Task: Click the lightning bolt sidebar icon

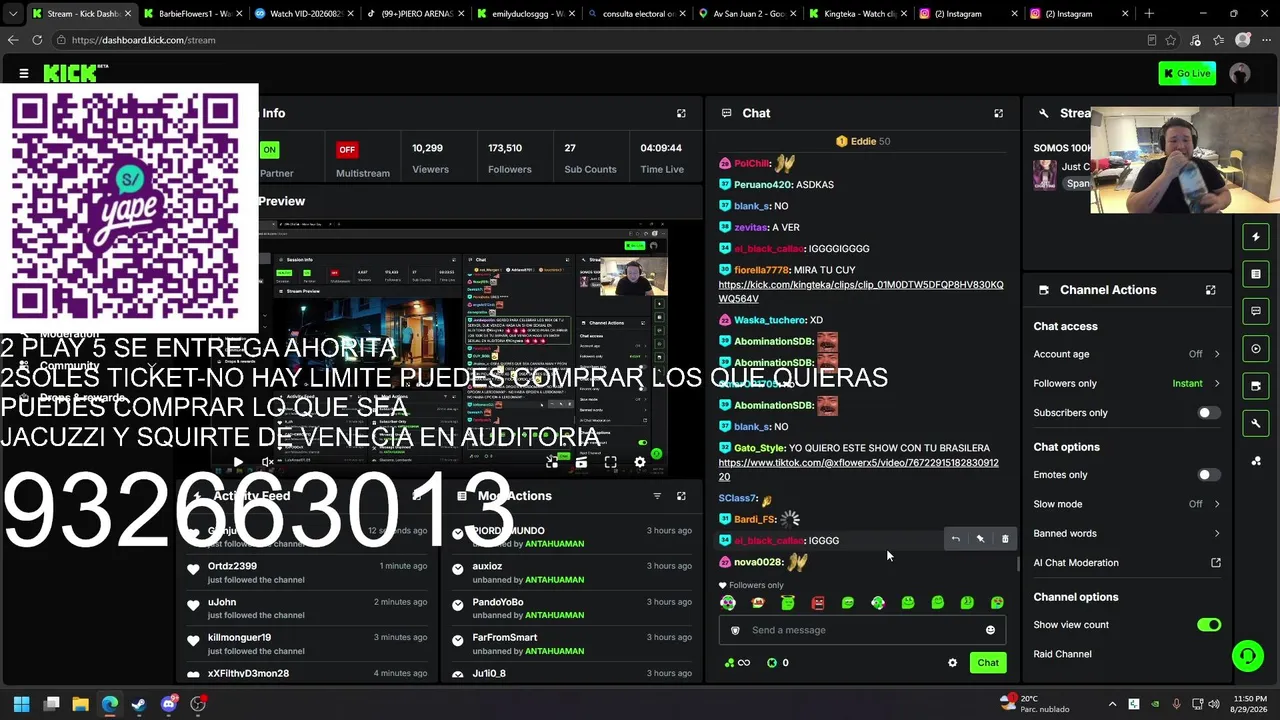Action: point(1256,237)
